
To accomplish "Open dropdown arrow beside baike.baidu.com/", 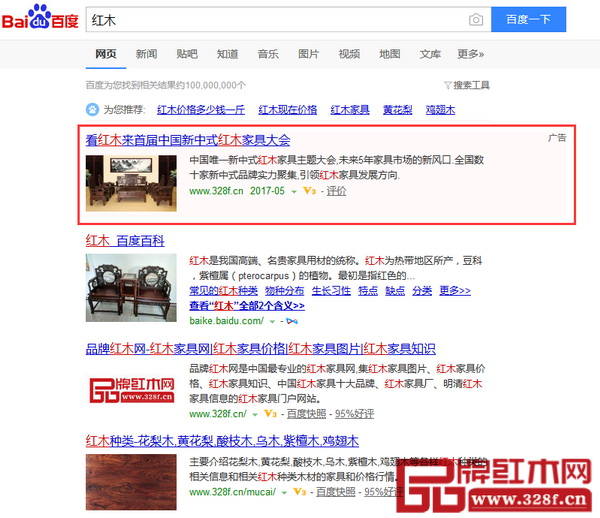I will click(271, 321).
